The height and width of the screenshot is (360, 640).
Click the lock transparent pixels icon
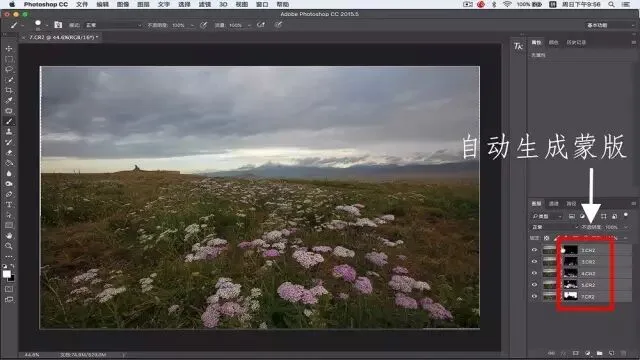coord(547,238)
